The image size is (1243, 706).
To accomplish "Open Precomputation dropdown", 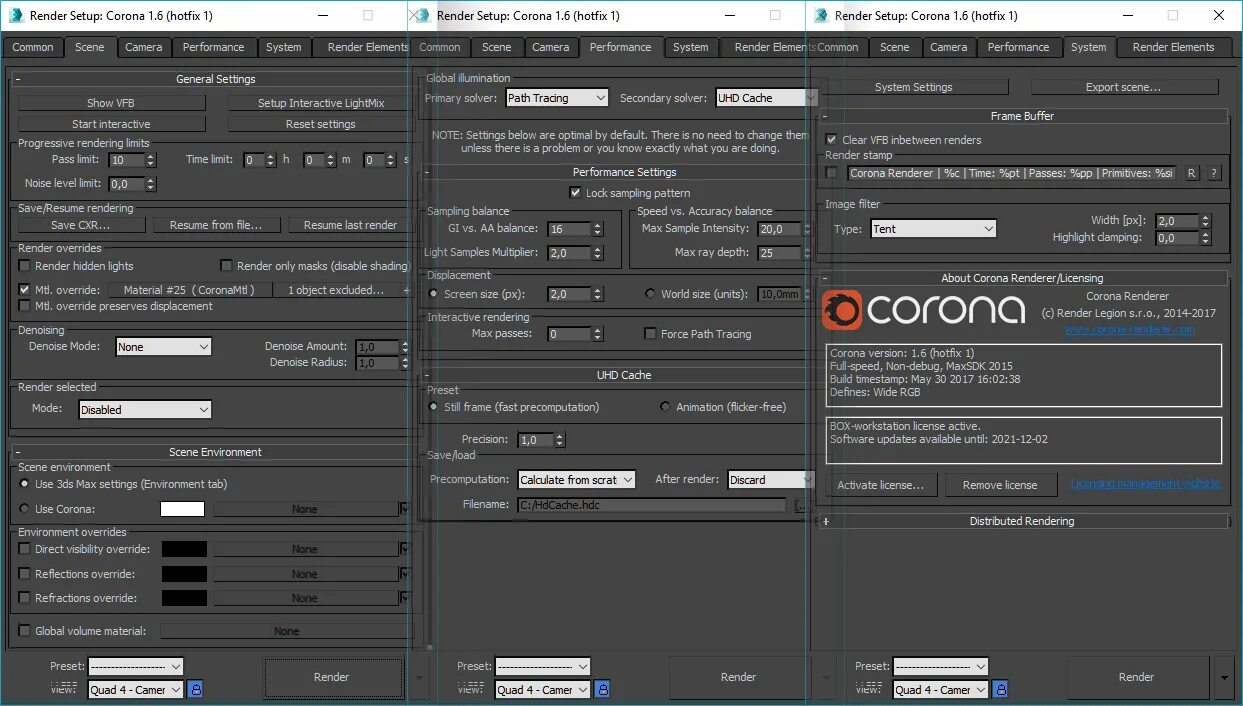I will click(577, 480).
